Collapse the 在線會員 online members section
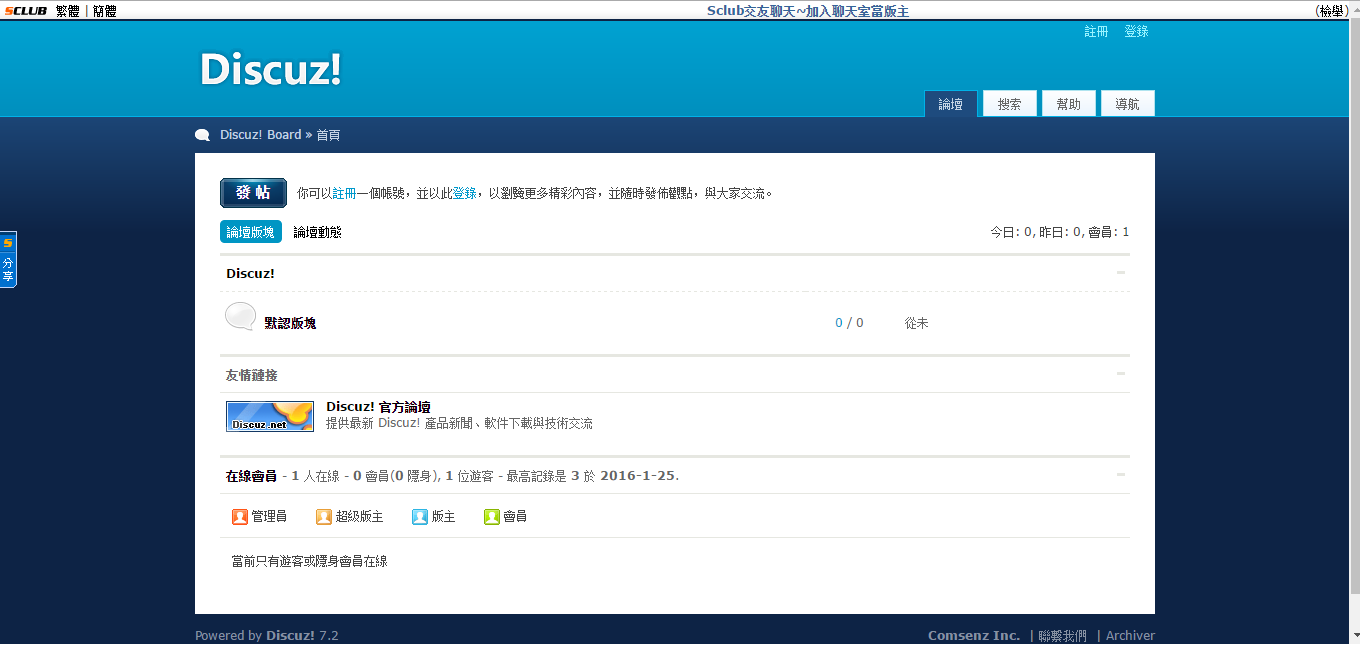Screen dimensions: 1360x645 coord(1121,475)
